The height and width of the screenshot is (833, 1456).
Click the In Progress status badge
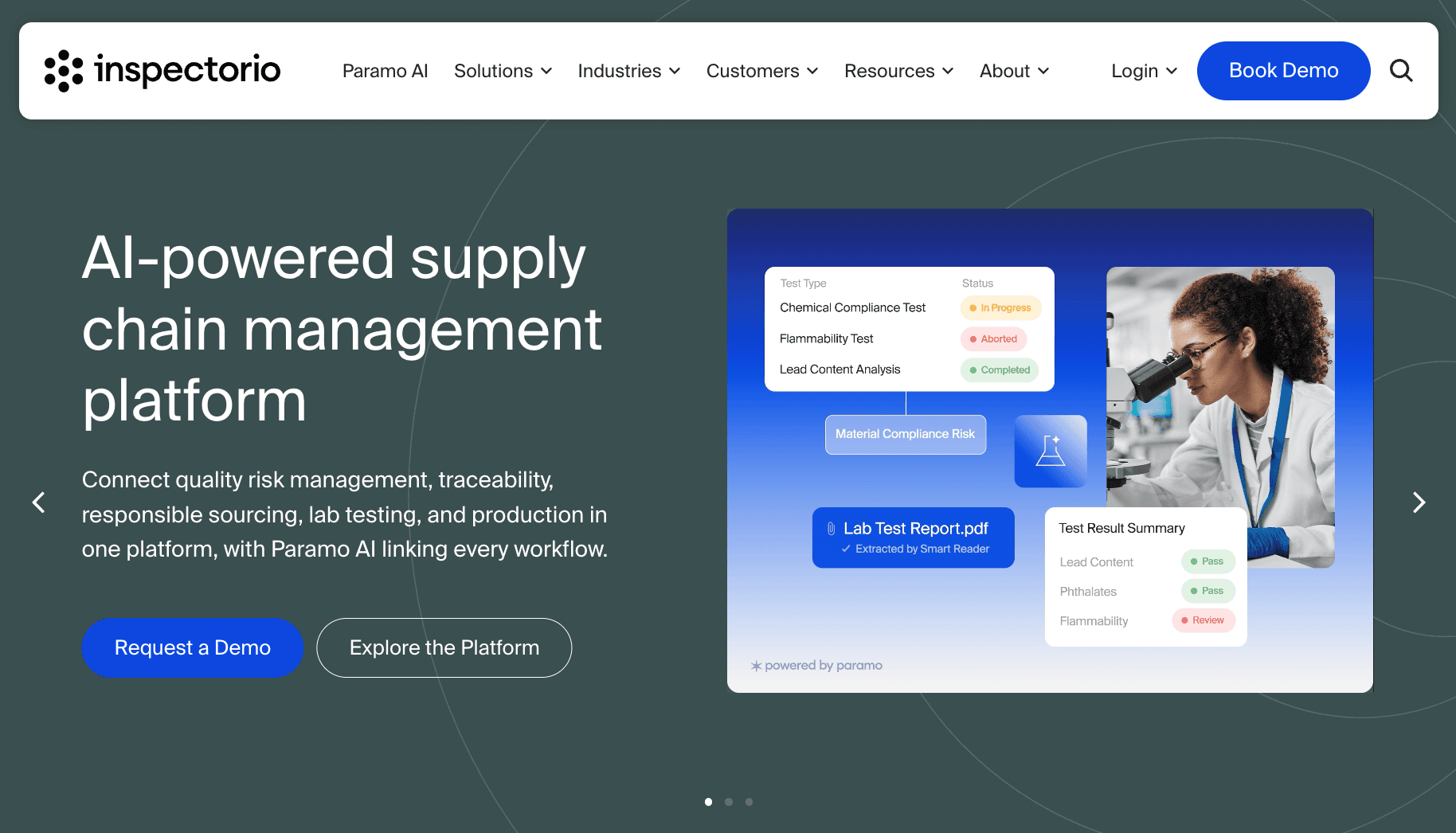(1001, 308)
